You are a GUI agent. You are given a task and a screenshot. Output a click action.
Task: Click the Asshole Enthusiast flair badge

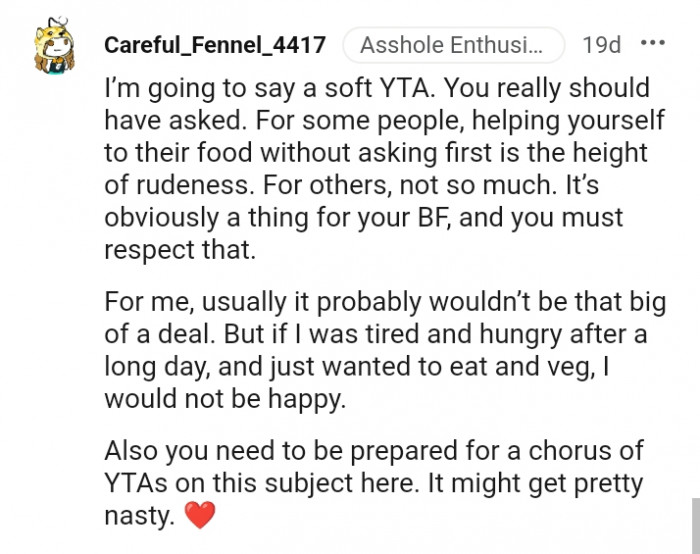(453, 46)
